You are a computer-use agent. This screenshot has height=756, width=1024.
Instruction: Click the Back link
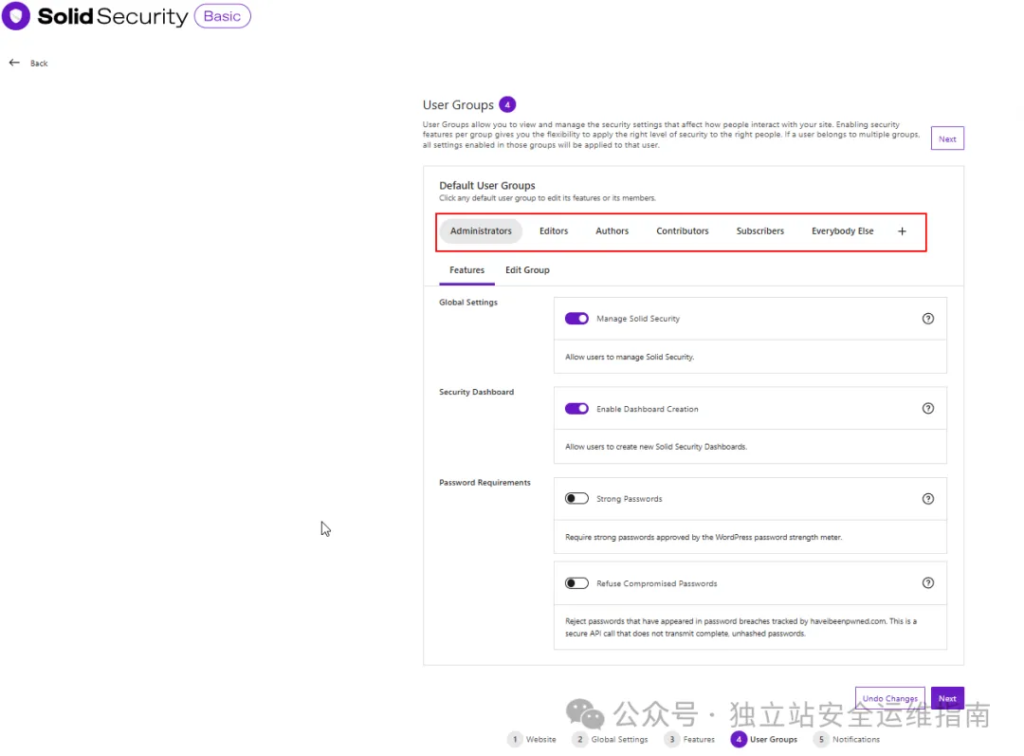[x=39, y=63]
